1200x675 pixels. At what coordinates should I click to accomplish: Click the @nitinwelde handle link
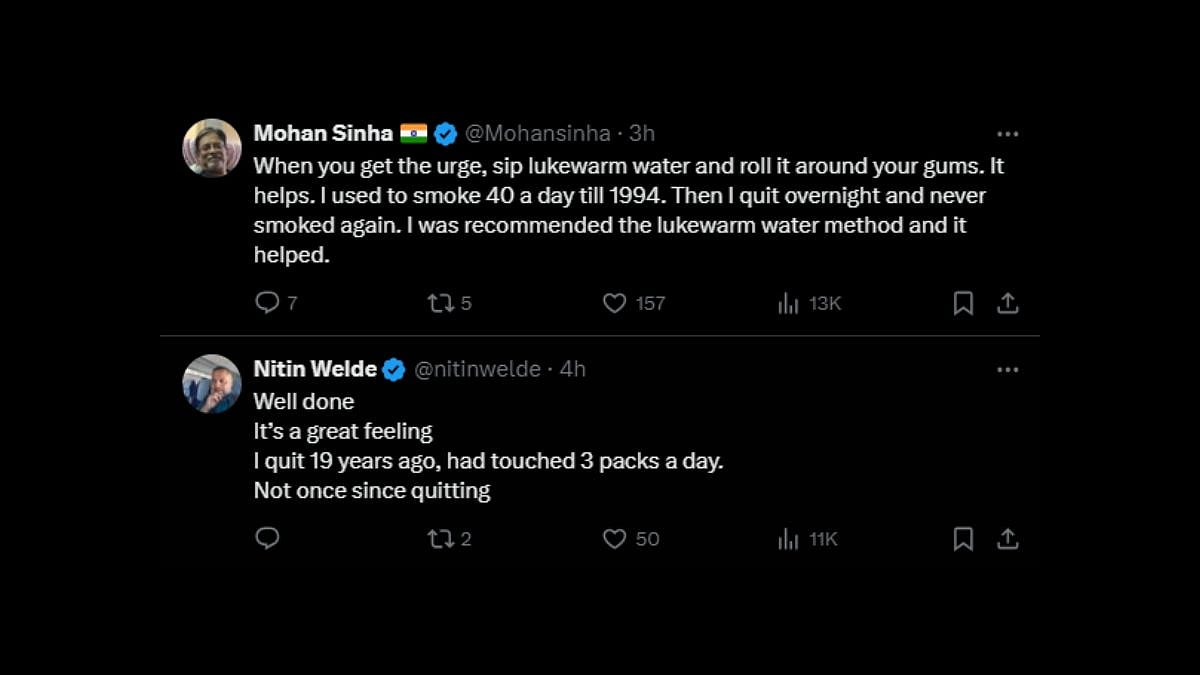[x=477, y=369]
